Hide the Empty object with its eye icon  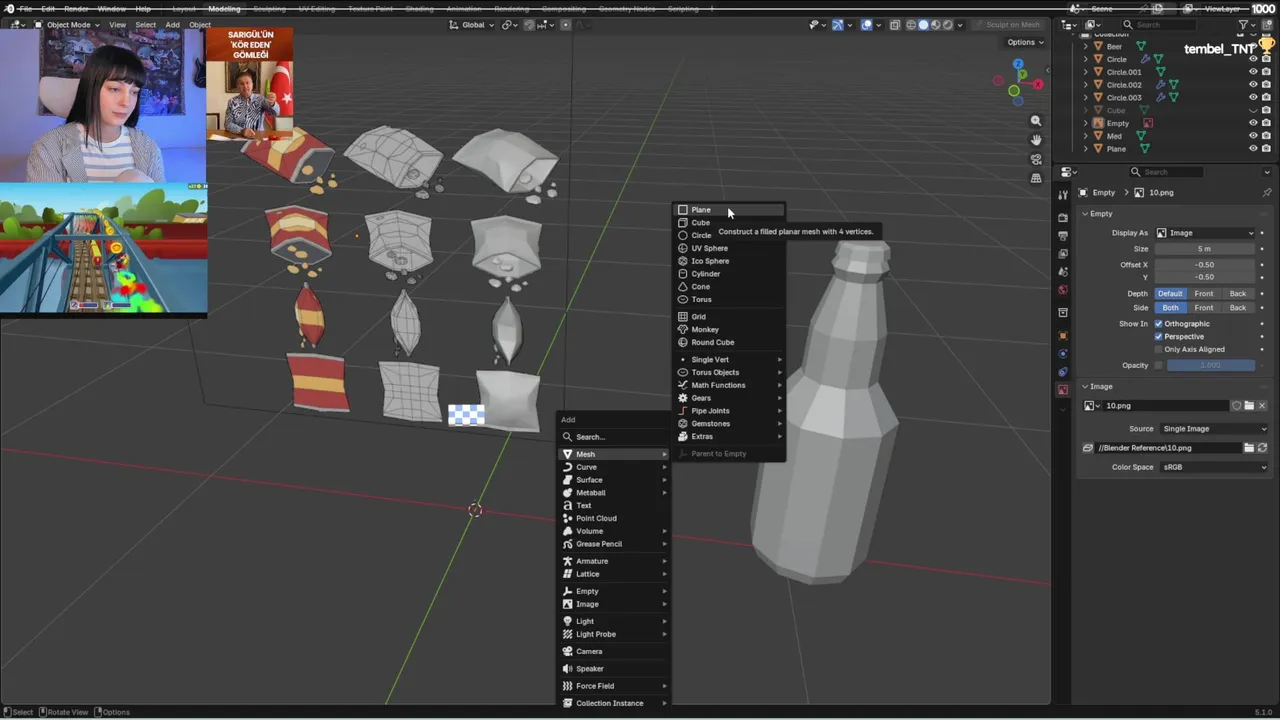click(1253, 123)
